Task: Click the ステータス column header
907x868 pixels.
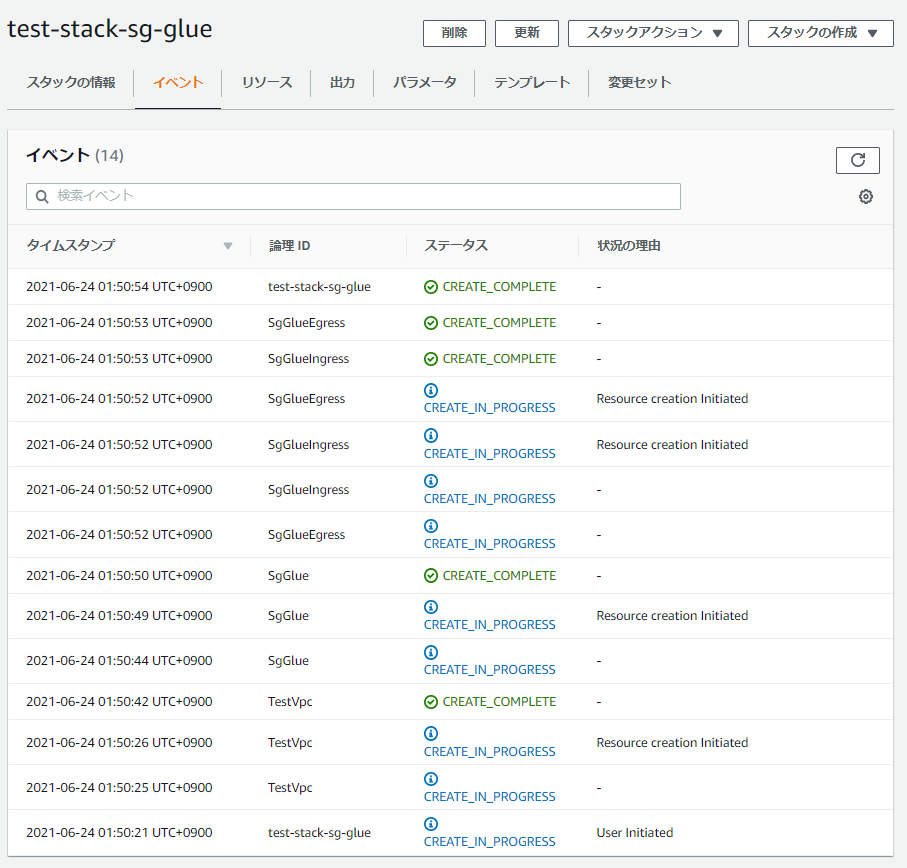Action: tap(456, 246)
